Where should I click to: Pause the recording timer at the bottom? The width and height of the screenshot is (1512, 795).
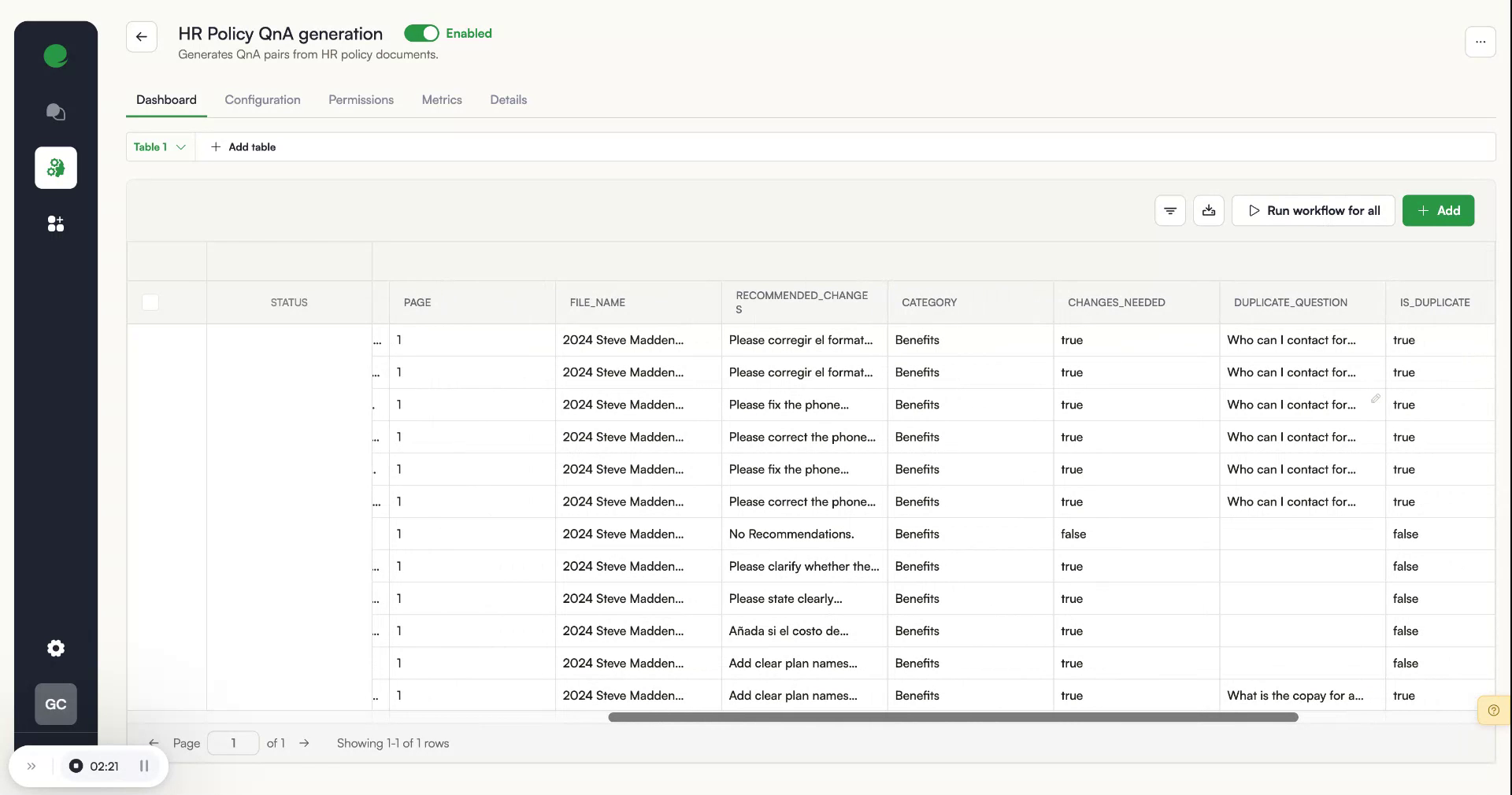(x=144, y=766)
